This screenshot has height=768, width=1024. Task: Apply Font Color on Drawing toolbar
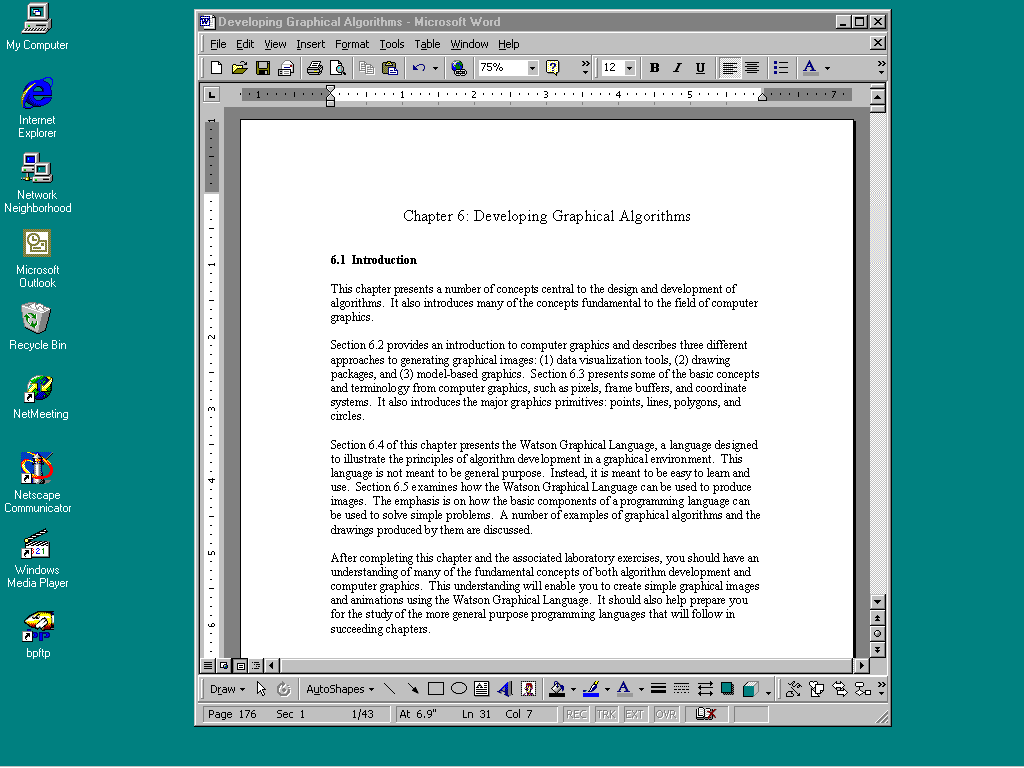[624, 689]
